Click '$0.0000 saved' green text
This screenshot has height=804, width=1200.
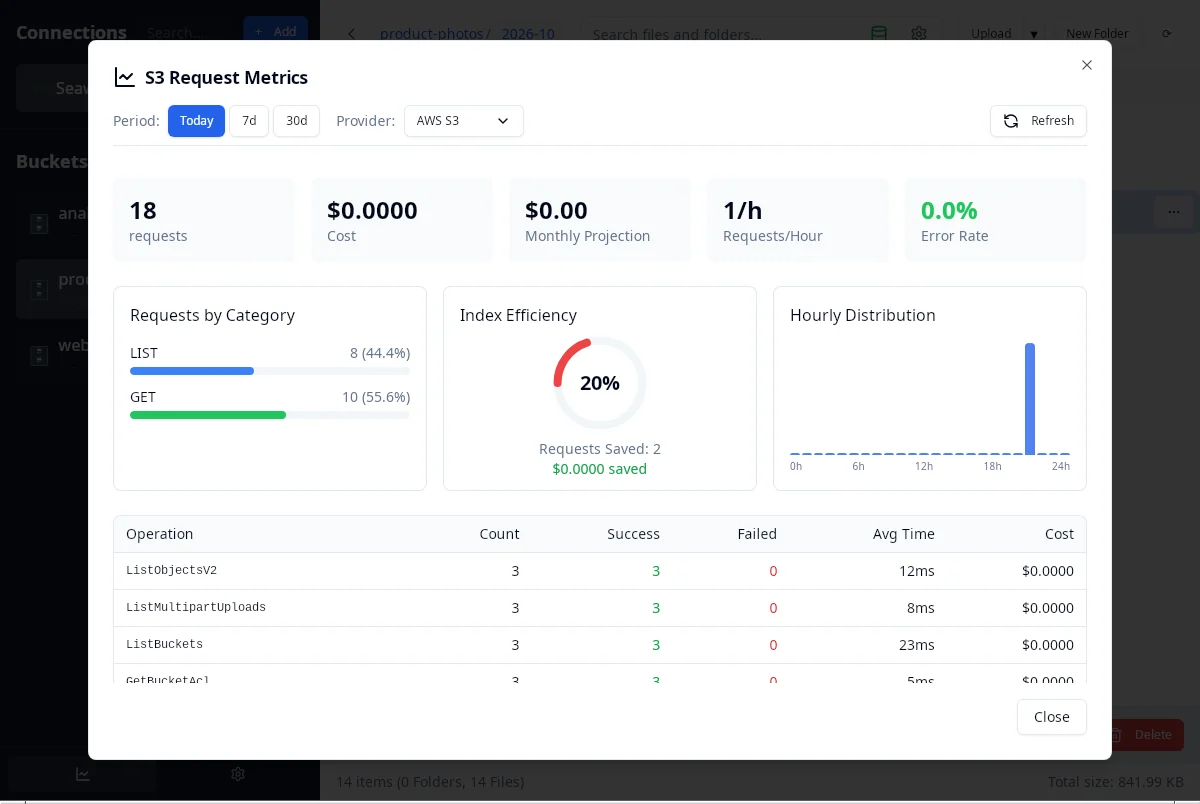pos(600,469)
